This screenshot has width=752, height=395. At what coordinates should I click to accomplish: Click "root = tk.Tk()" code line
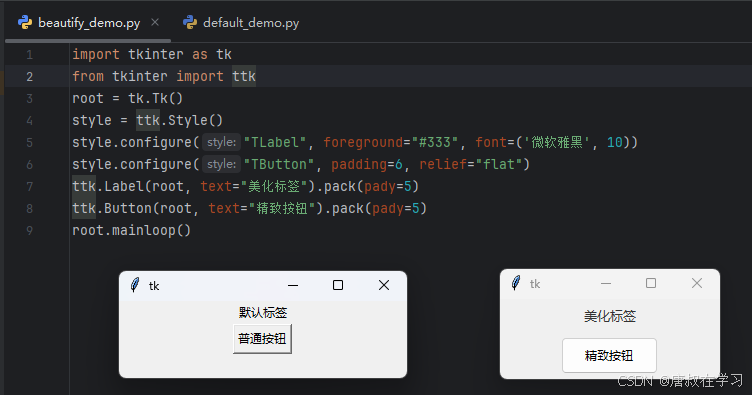tap(128, 98)
